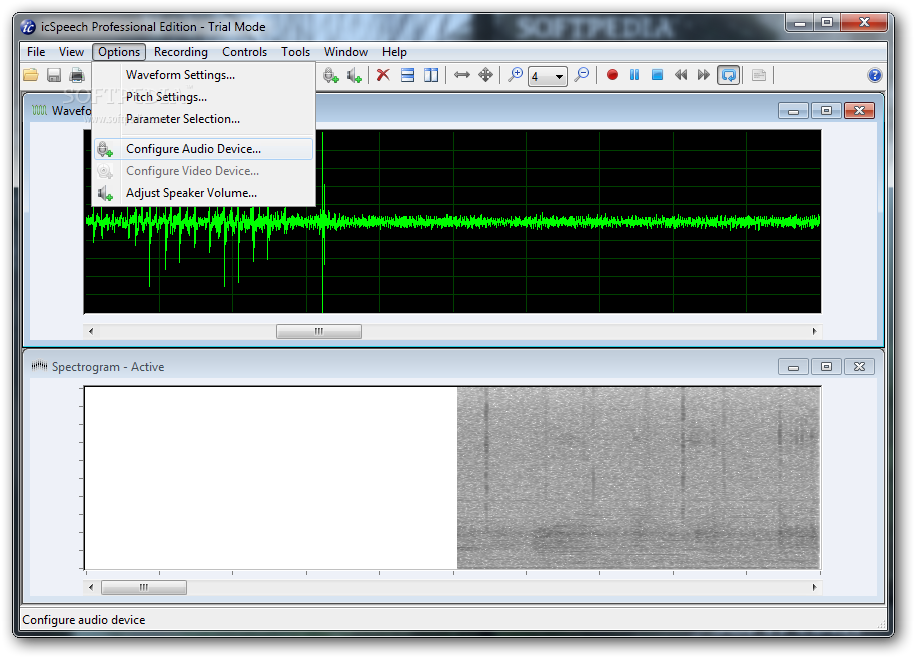Viewport: 915px width, 658px height.
Task: Choose Pitch Settings menu entry
Action: point(204,97)
